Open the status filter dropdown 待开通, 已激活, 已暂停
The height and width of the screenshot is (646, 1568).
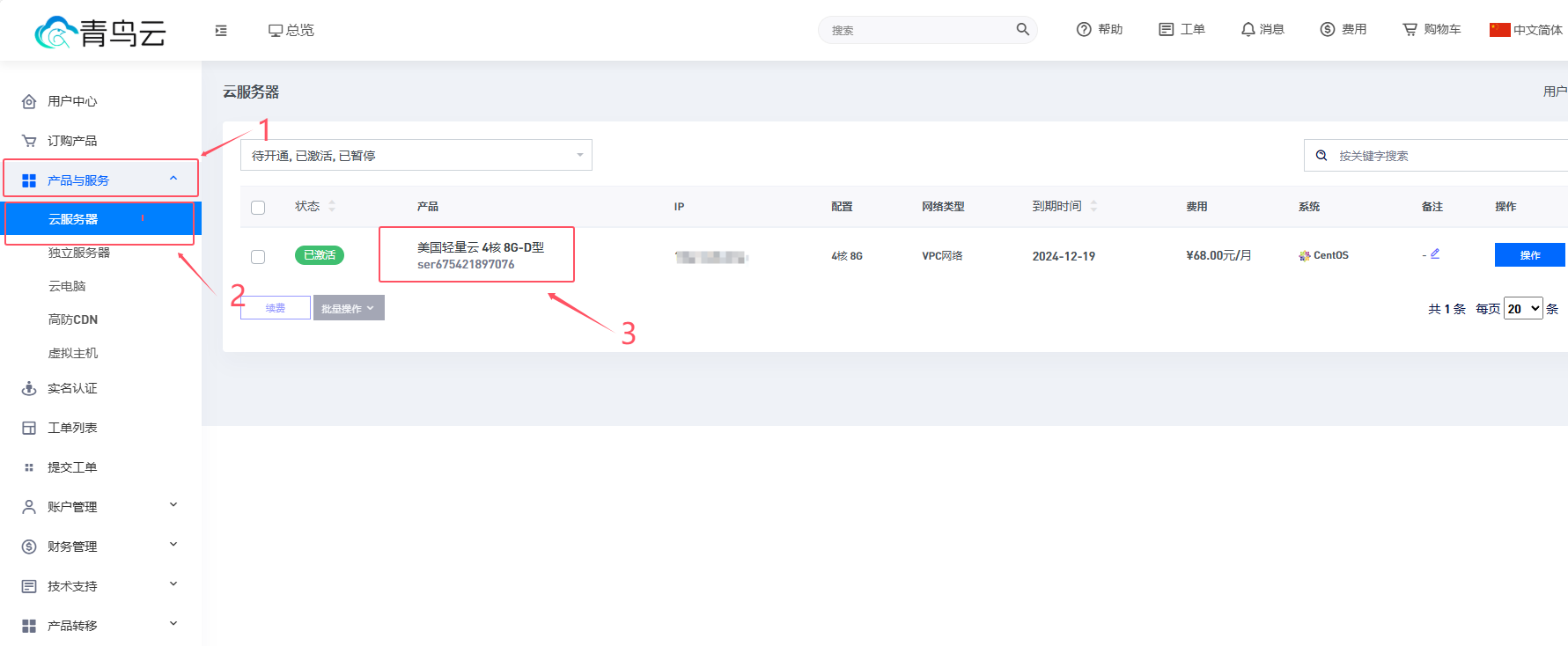416,155
